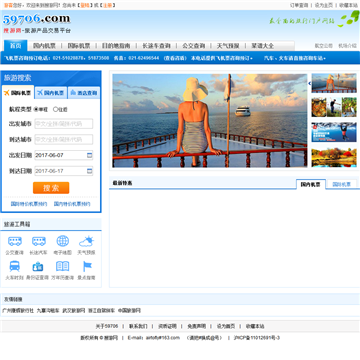Open the 航空公司 link right of navigation

click(x=324, y=46)
